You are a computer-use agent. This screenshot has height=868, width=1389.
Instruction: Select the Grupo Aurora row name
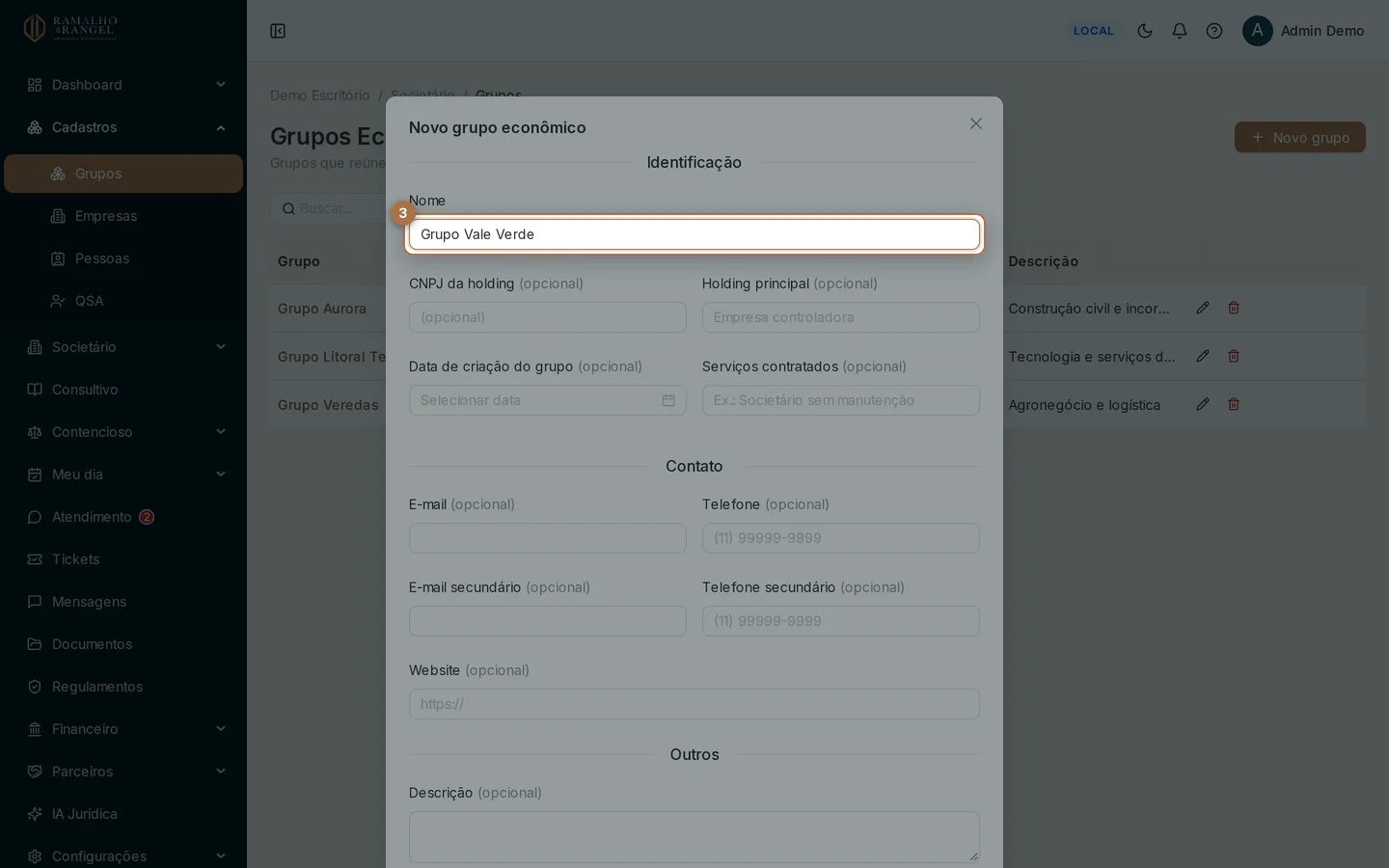coord(322,309)
